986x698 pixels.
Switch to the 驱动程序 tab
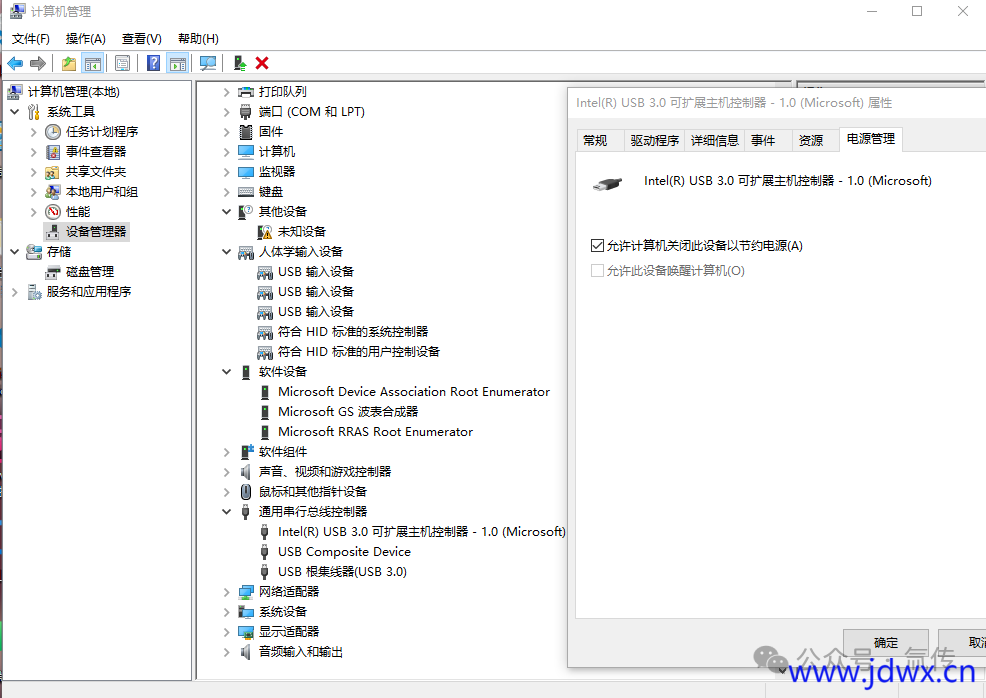click(655, 140)
